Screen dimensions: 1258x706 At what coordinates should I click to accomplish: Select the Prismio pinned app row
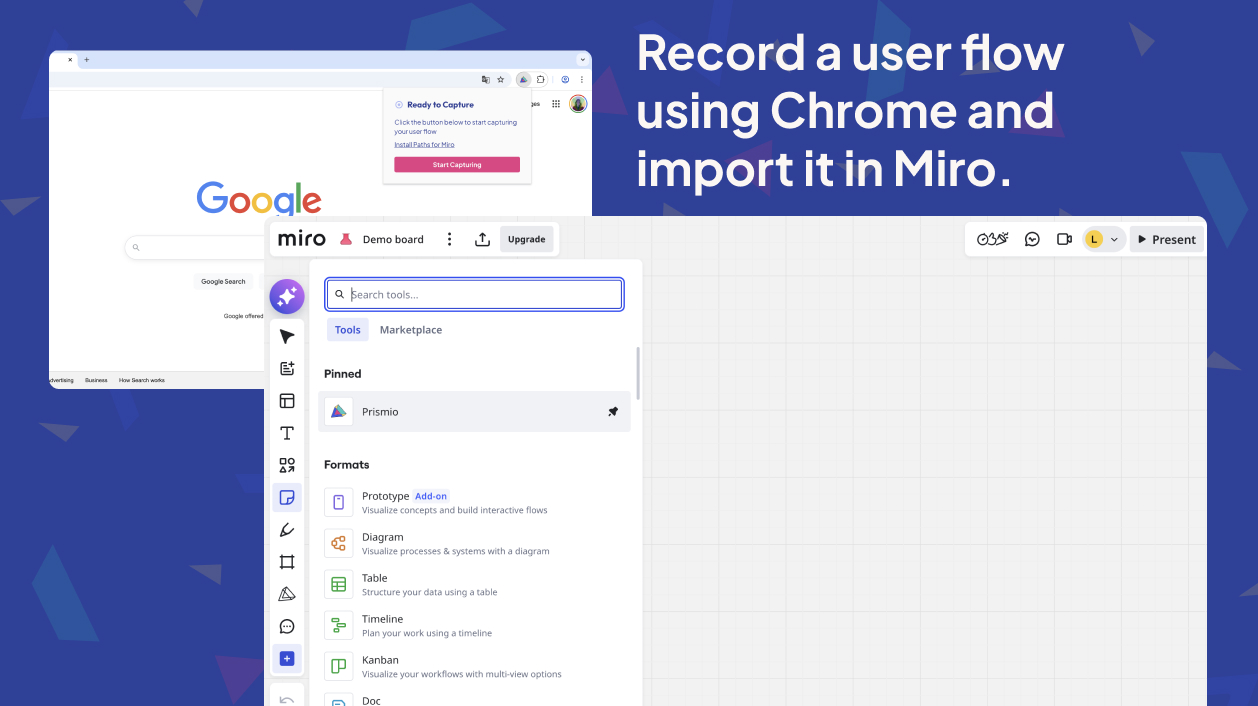[x=474, y=411]
